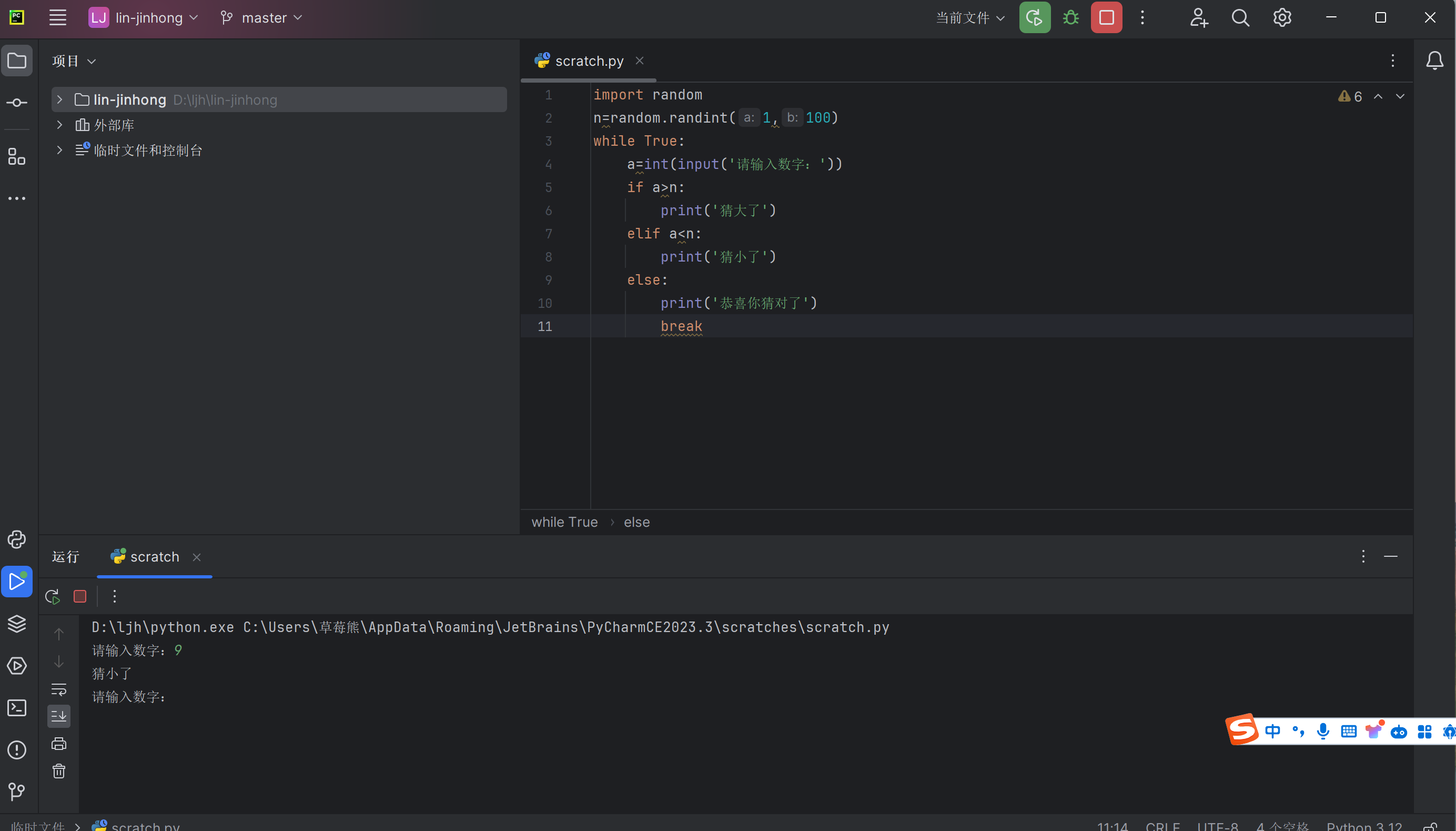Click the Python 3.12 interpreter status

[1363, 826]
